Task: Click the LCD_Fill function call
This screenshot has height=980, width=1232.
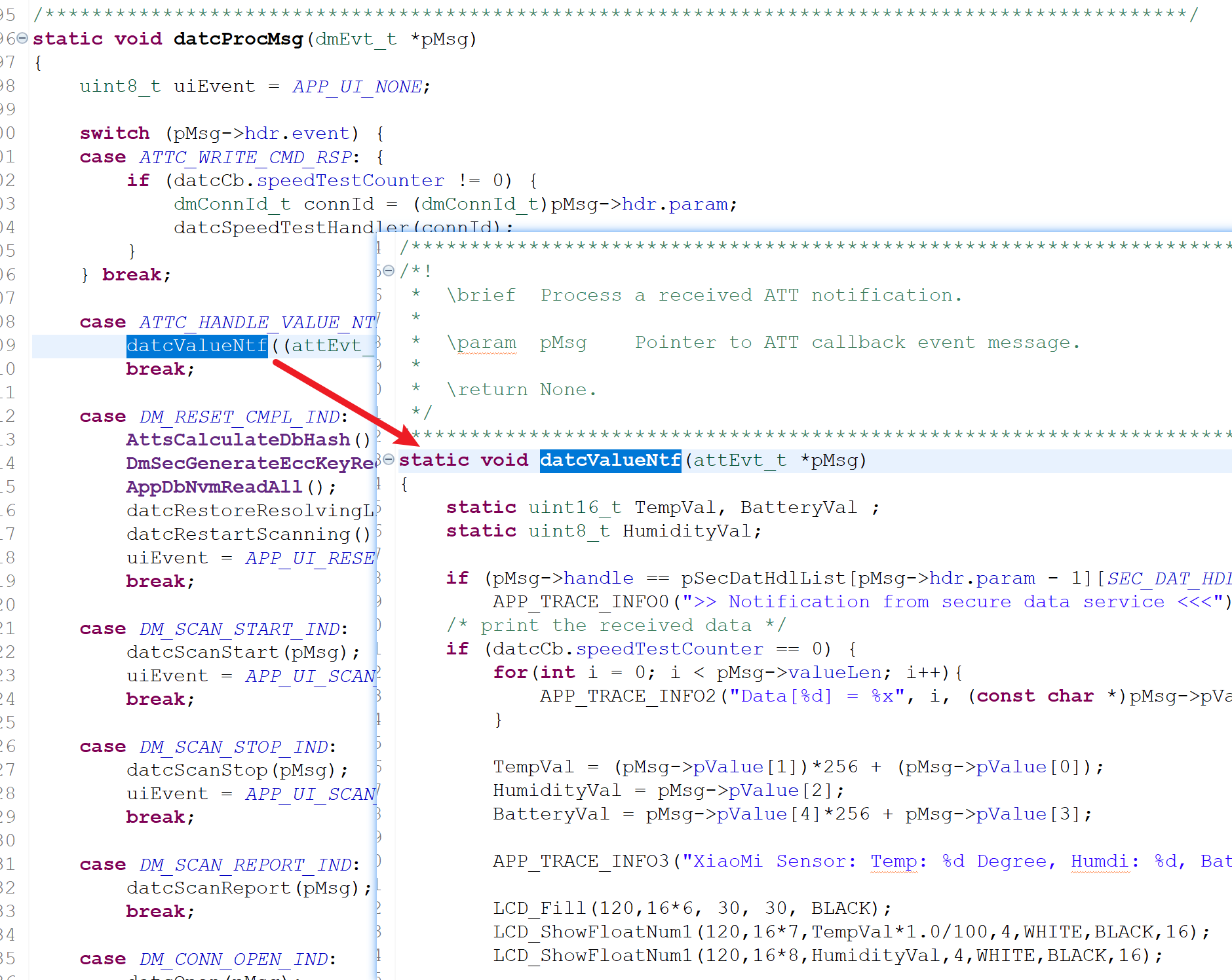Action: (539, 909)
